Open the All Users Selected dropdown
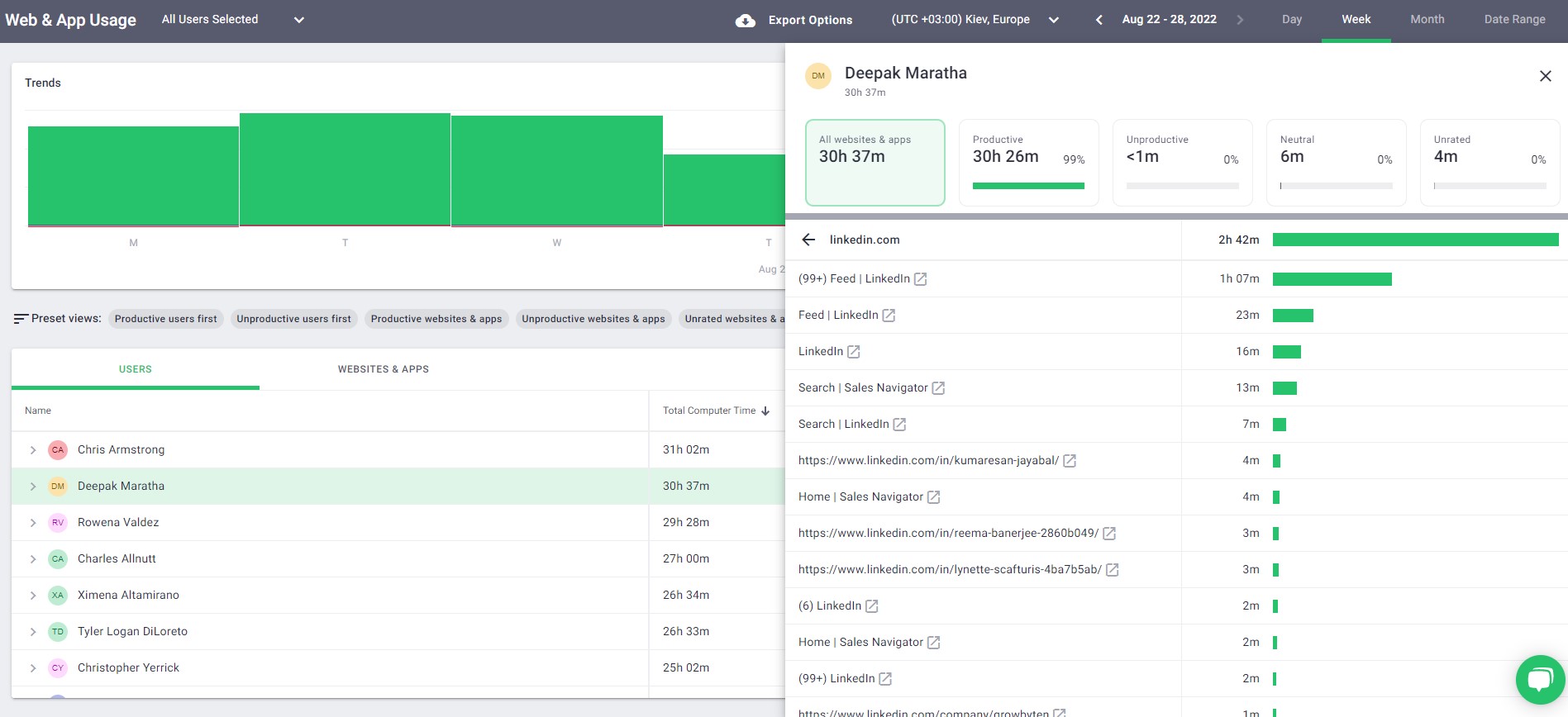 (233, 20)
